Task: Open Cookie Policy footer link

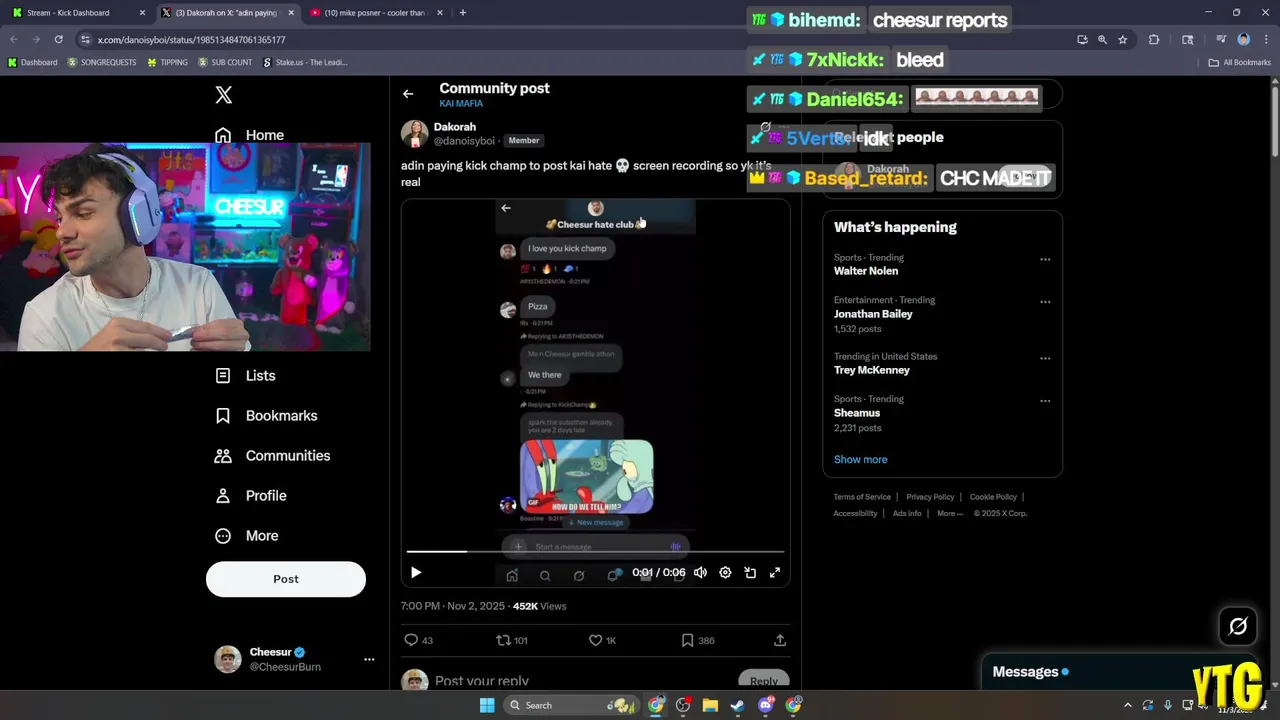Action: pos(993,497)
